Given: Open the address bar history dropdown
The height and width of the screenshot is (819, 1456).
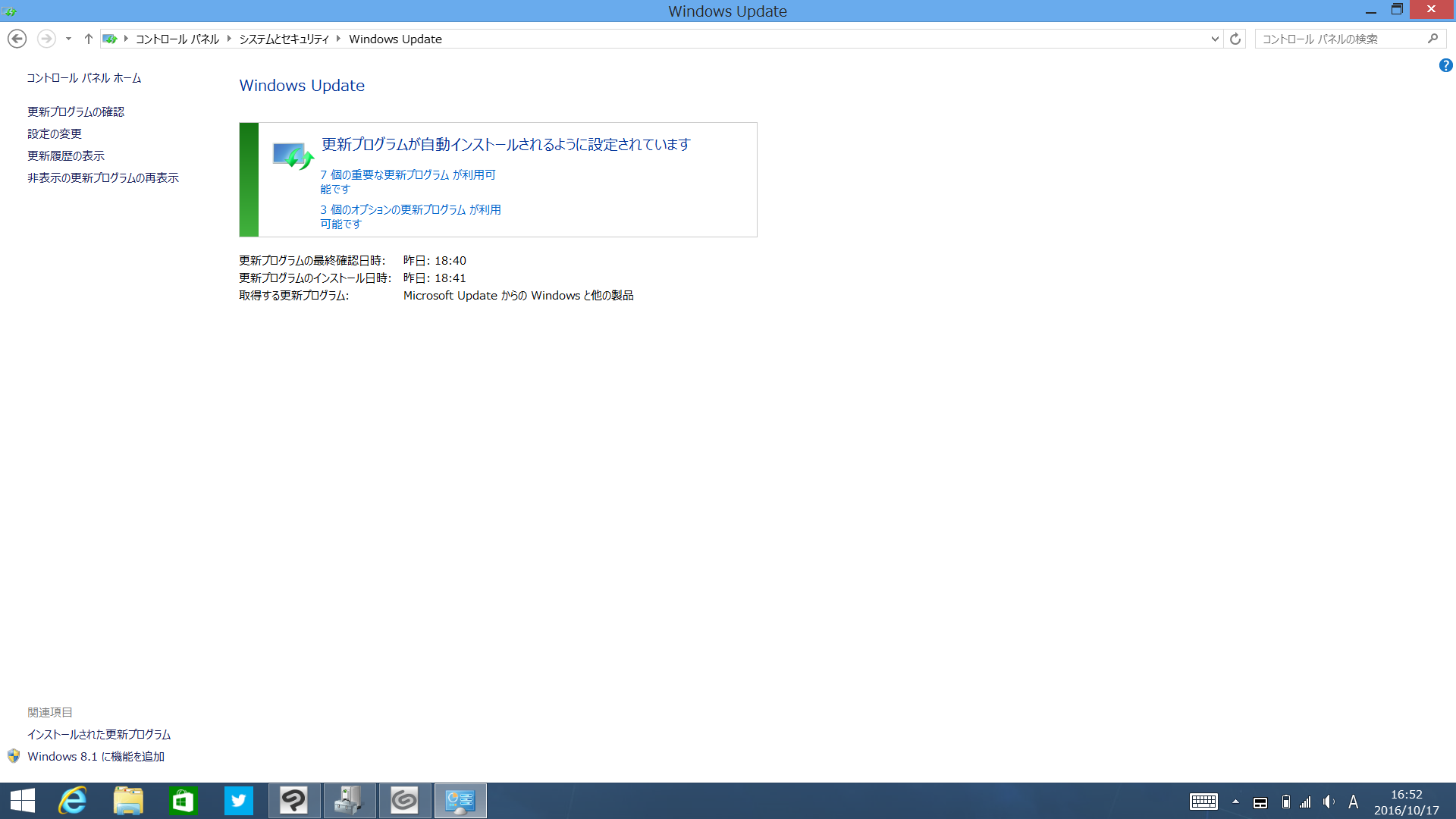Looking at the screenshot, I should point(1215,39).
